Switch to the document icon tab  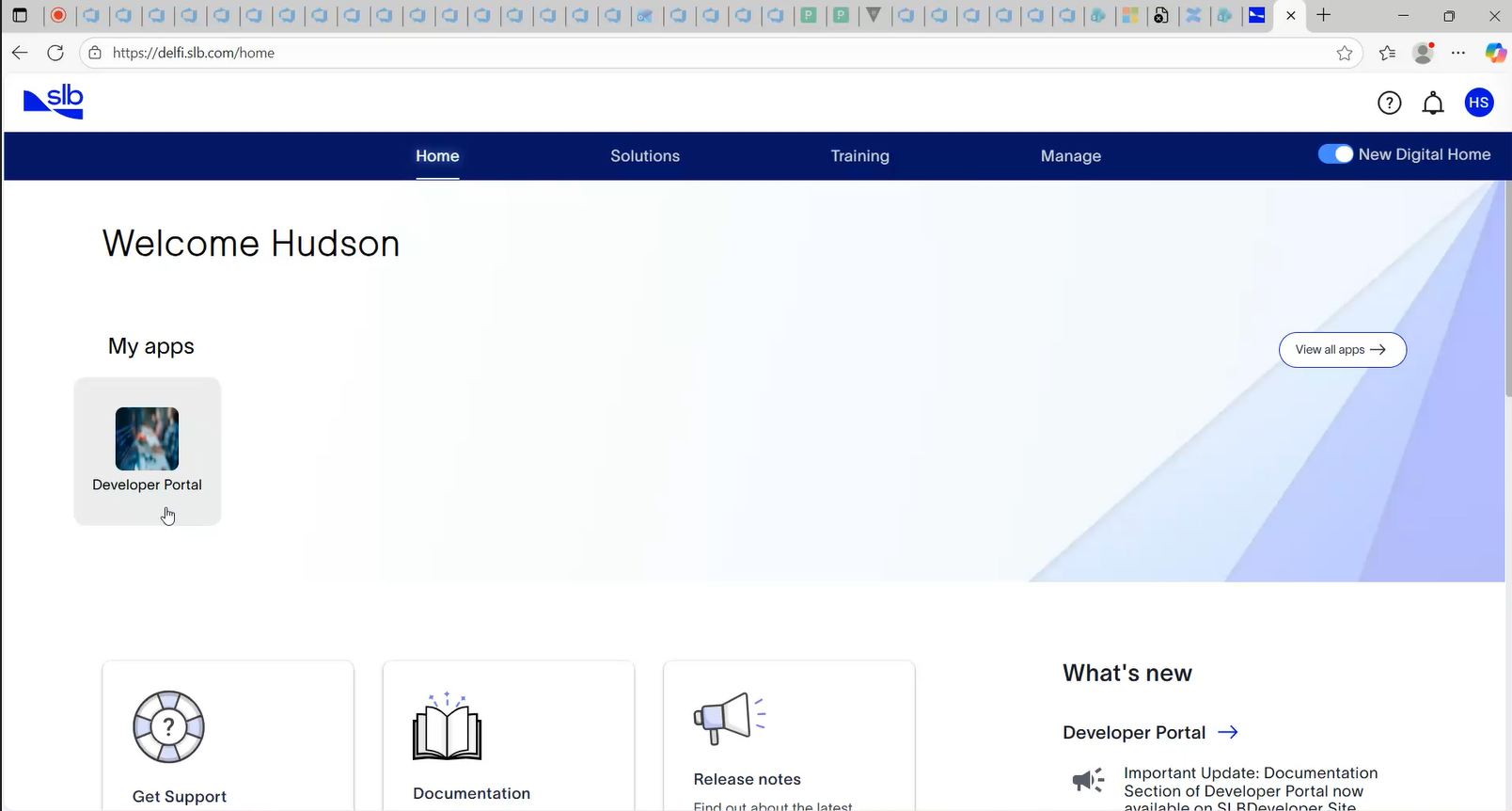coord(1161,15)
